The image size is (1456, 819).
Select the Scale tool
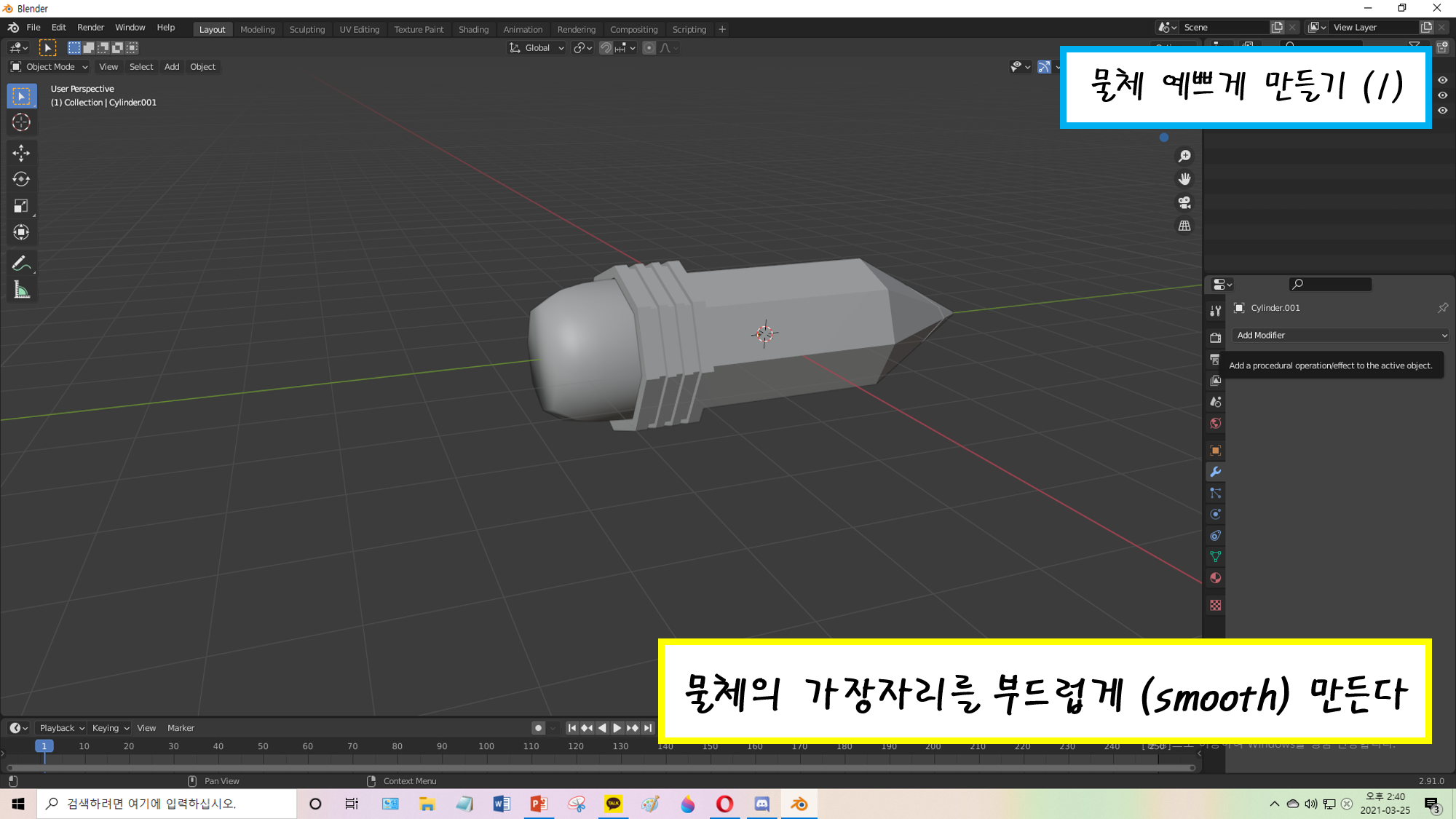click(x=21, y=206)
